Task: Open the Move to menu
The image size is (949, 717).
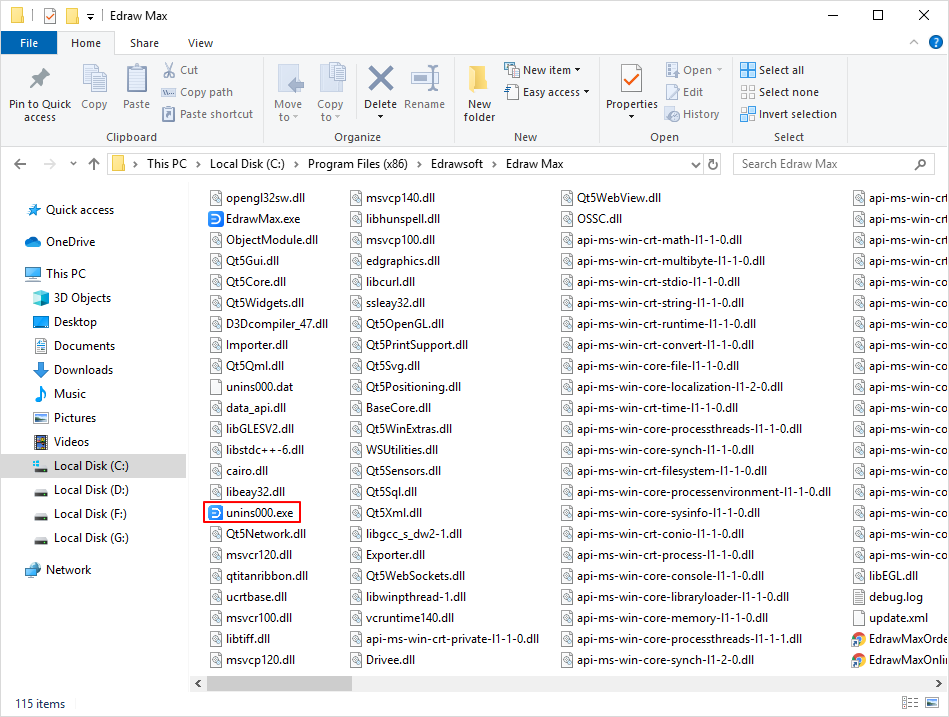Action: point(288,94)
